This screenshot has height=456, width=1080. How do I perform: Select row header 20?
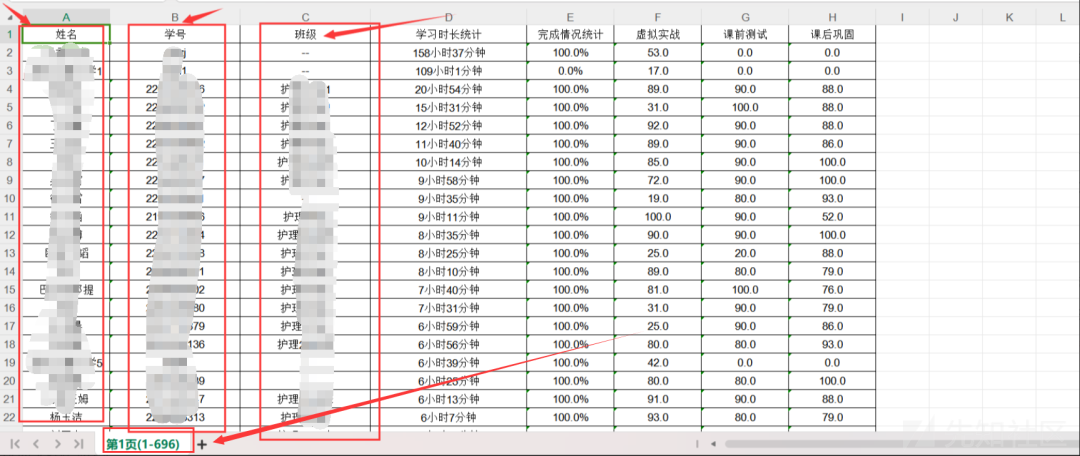tap(10, 381)
